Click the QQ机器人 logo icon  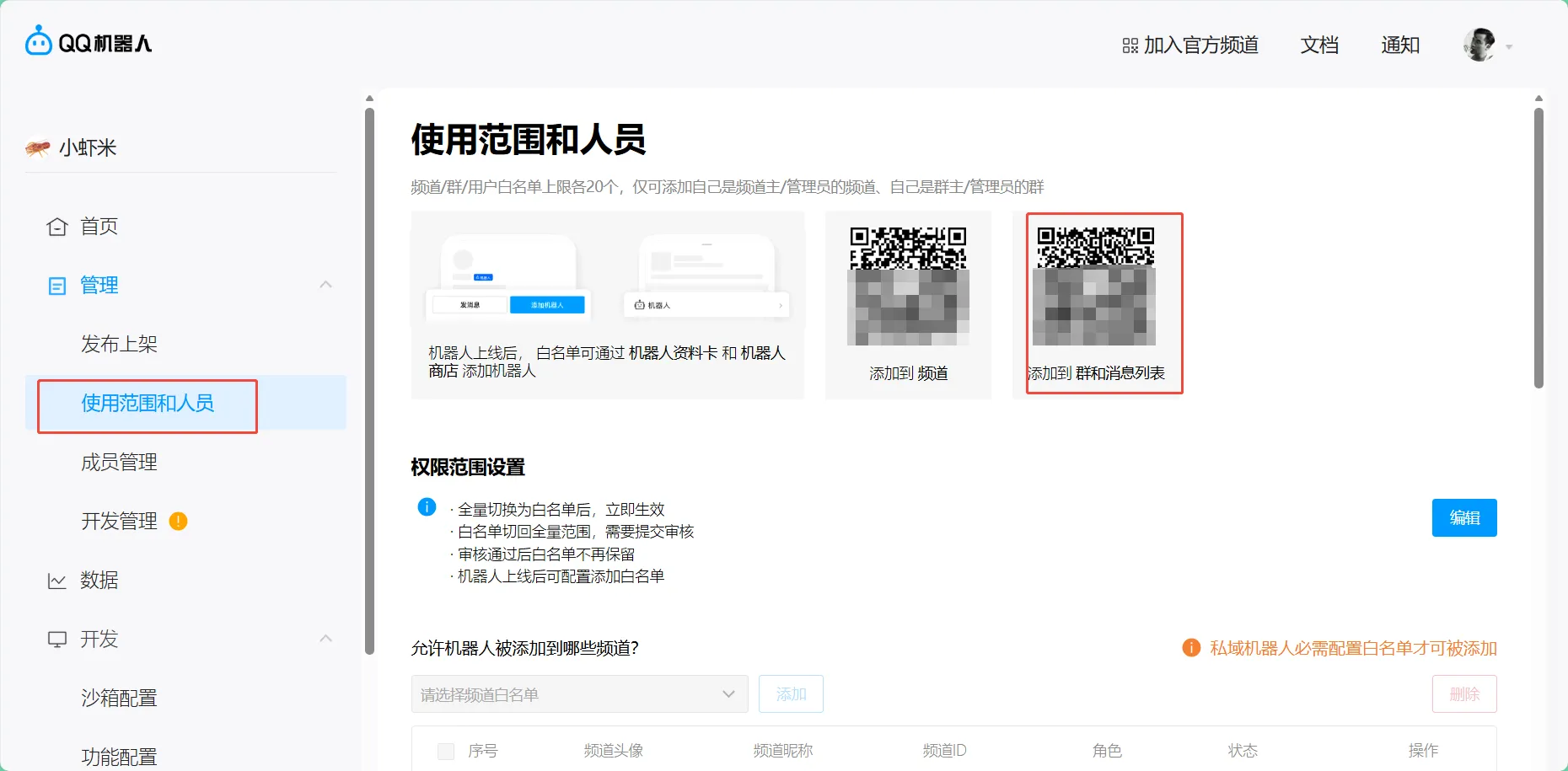pyautogui.click(x=39, y=41)
